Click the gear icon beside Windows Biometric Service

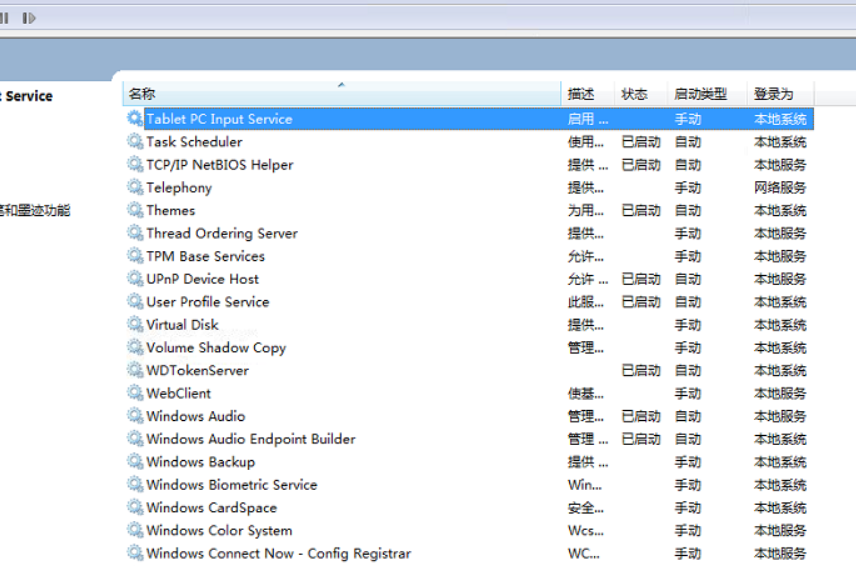135,485
